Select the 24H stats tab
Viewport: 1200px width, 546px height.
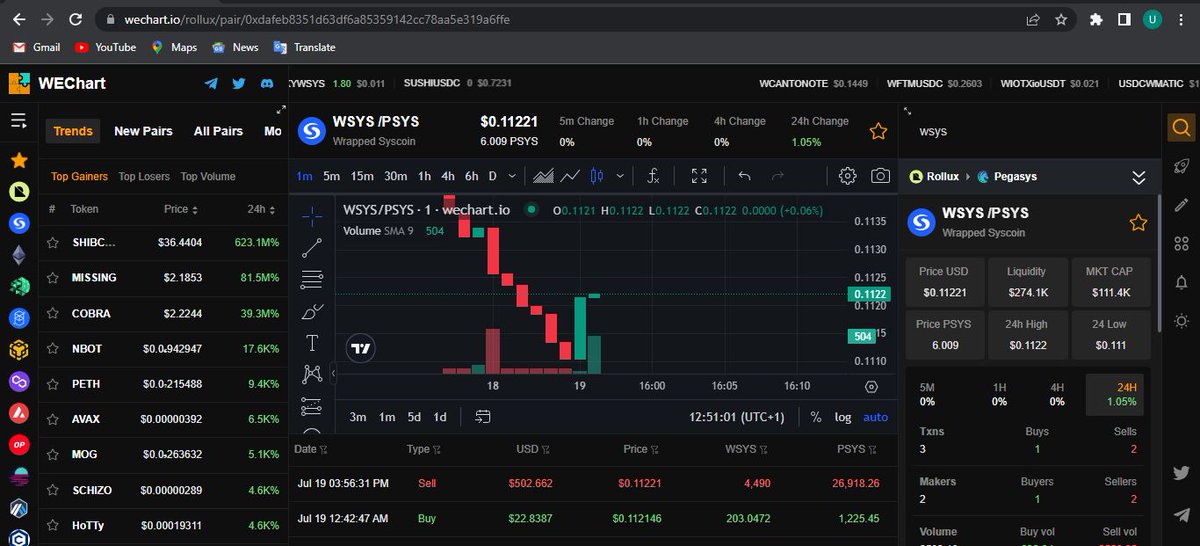coord(1114,395)
